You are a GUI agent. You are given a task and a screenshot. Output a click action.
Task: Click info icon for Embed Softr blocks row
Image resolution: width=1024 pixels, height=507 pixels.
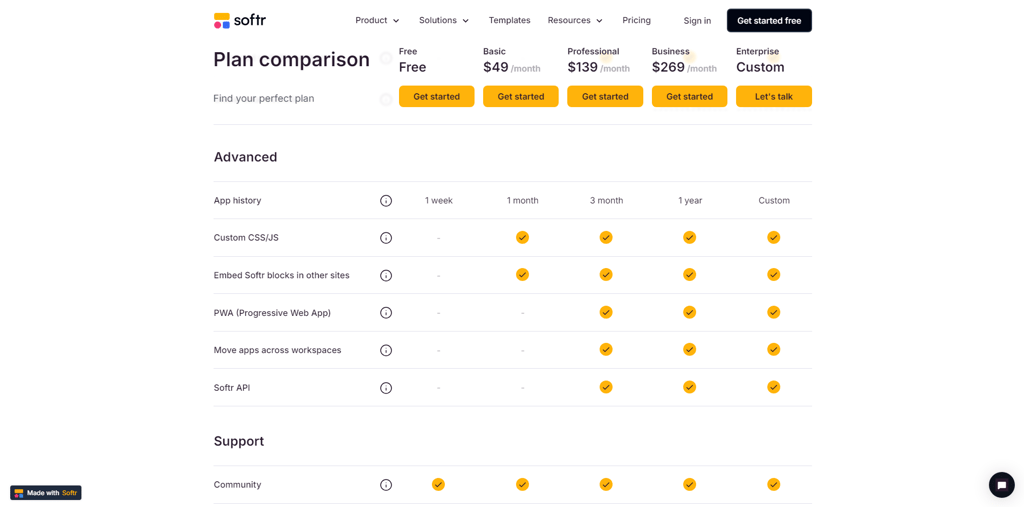click(386, 276)
